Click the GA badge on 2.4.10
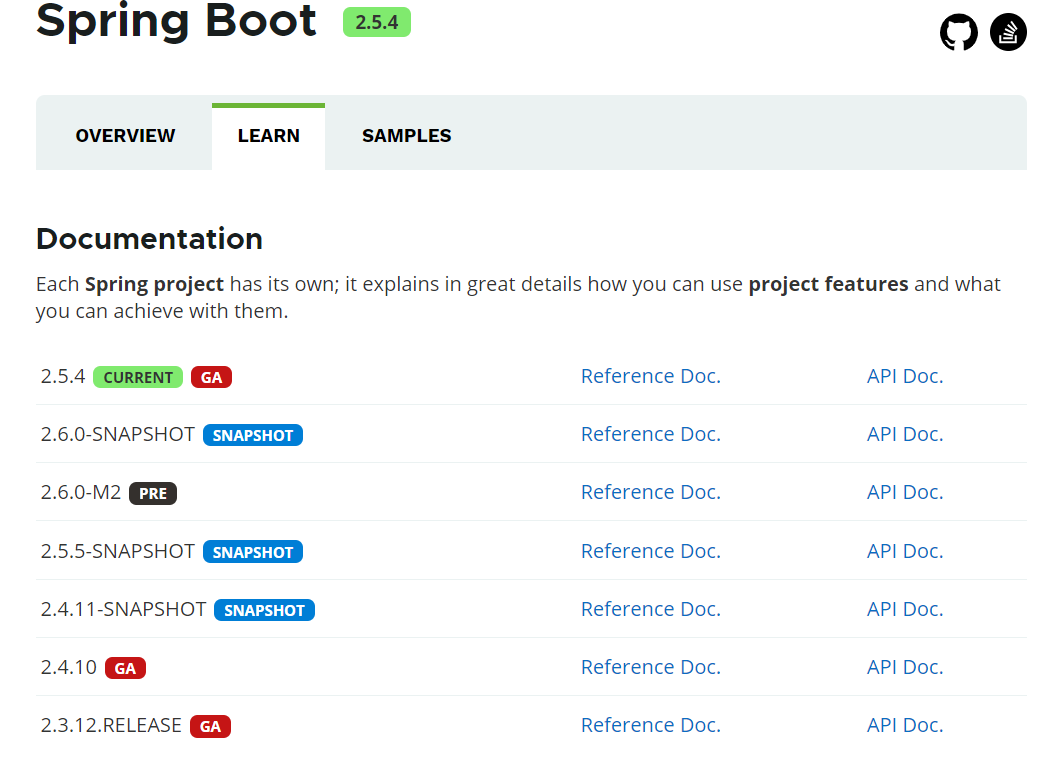 pos(125,668)
